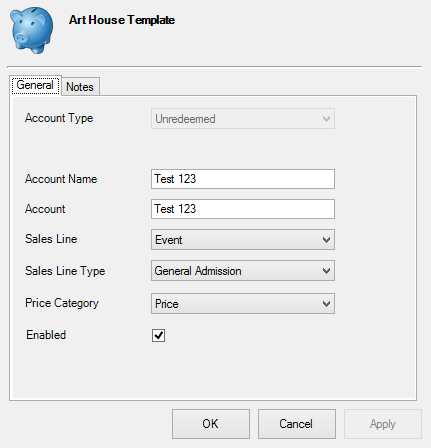Dismiss dialog with the Cancel button
431x448 pixels.
297,424
